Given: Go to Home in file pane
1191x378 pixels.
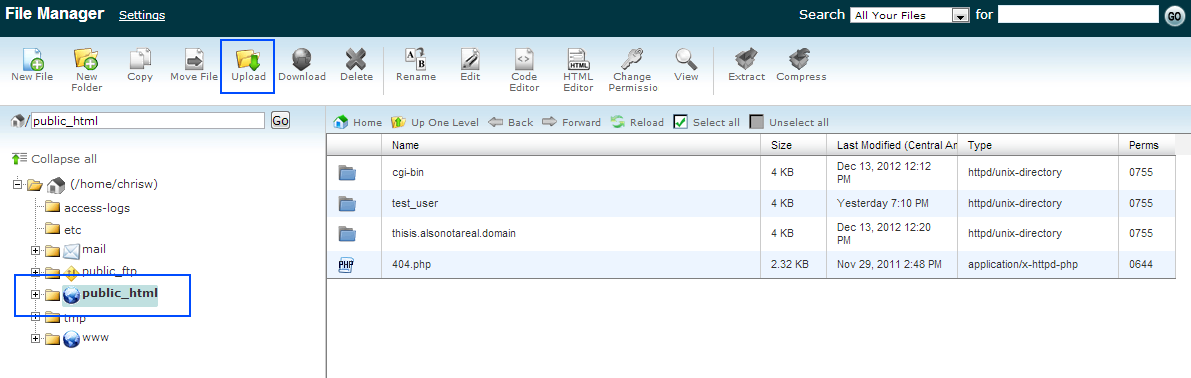Looking at the screenshot, I should pos(358,122).
